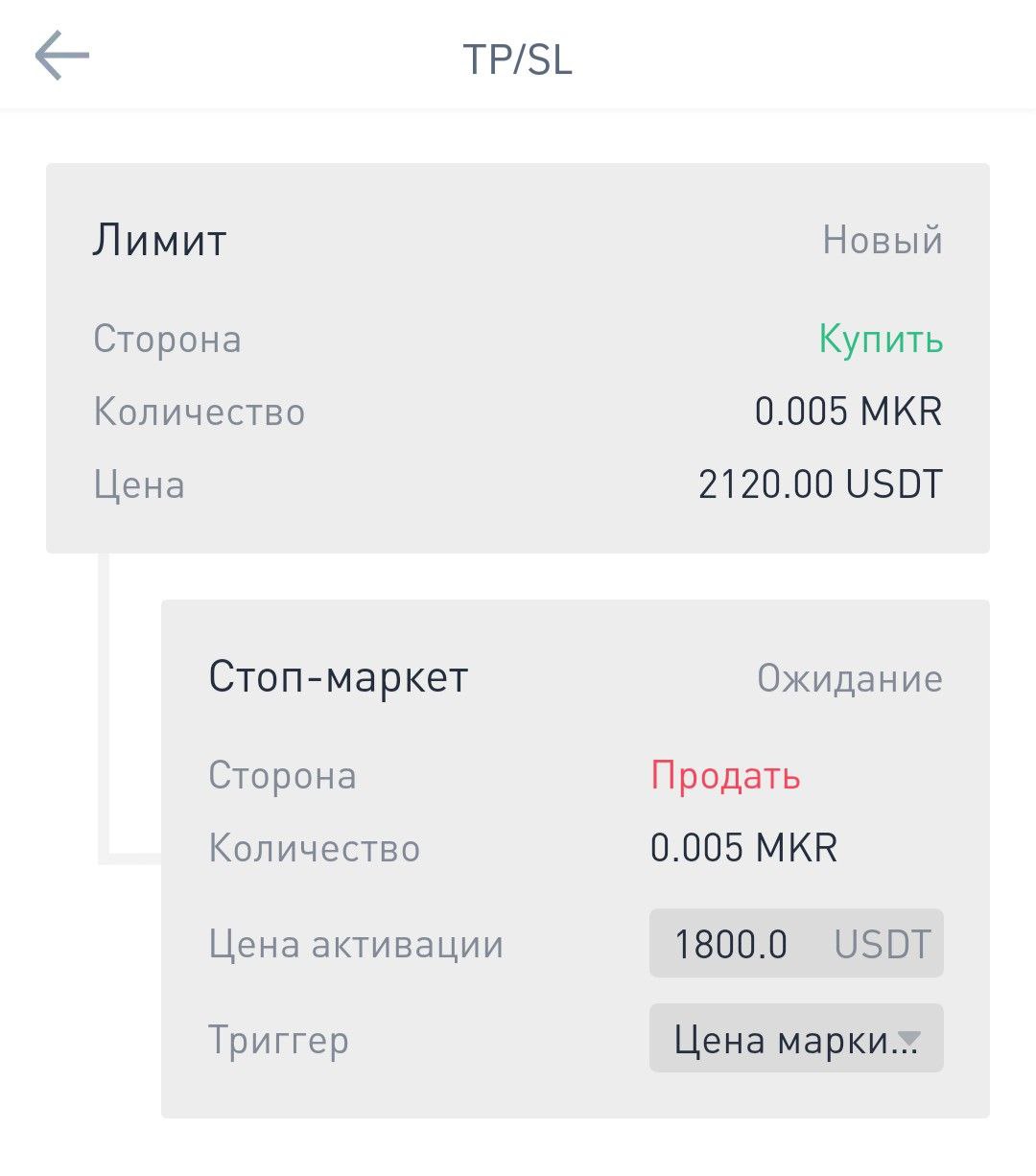The height and width of the screenshot is (1176, 1036).
Task: Tap the USDT unit in activation field
Action: [882, 944]
